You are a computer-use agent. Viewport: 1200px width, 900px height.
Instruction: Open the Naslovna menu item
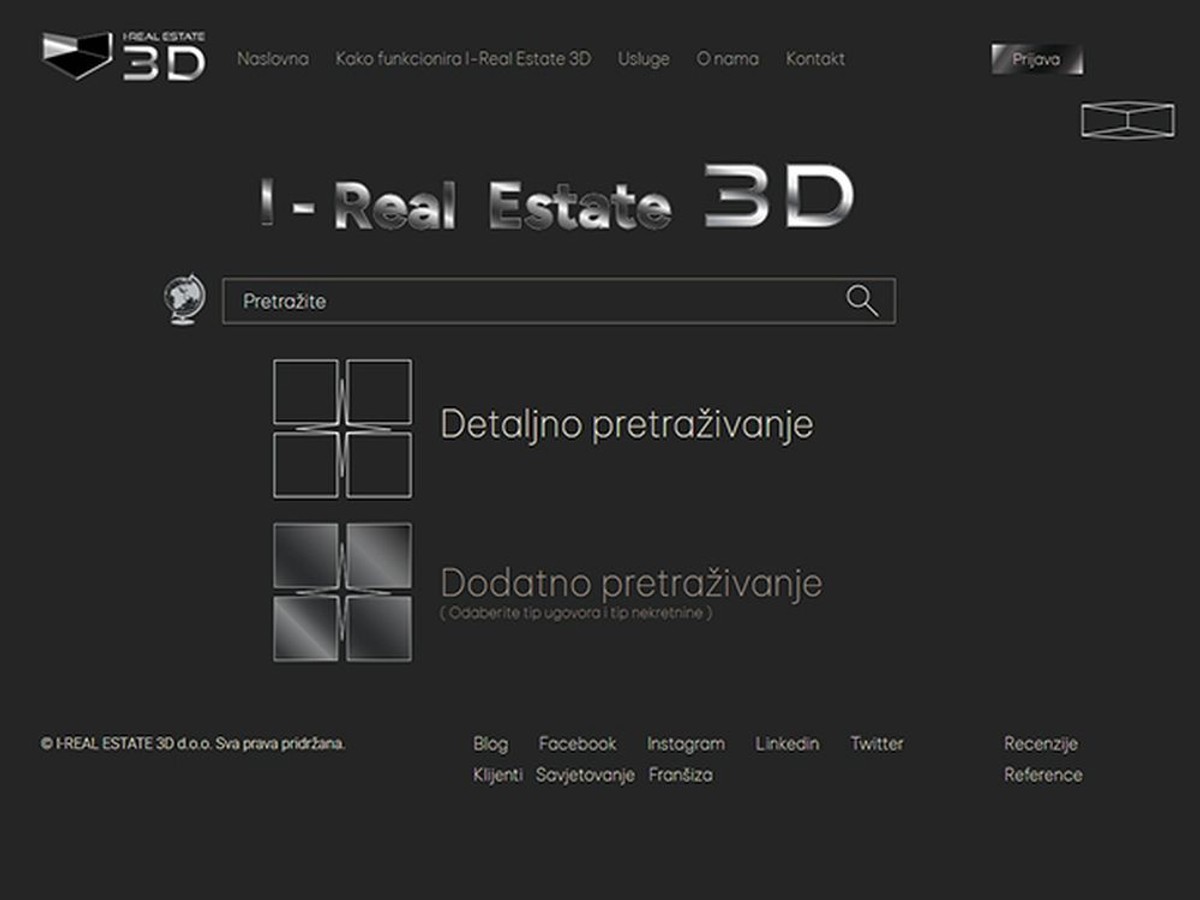click(x=271, y=60)
